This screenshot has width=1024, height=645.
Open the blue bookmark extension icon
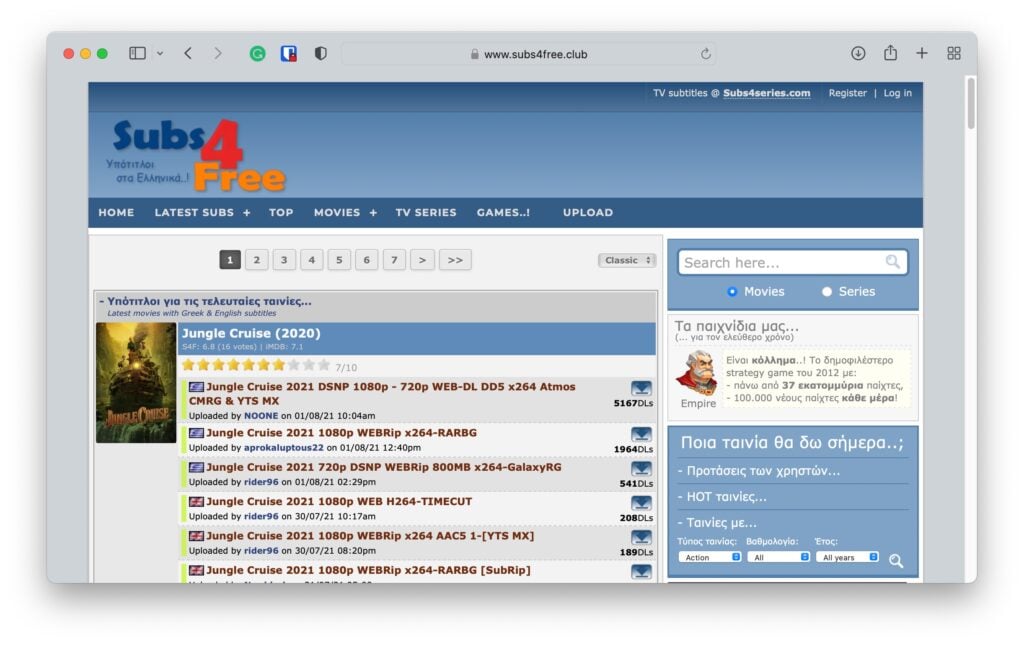pos(289,54)
